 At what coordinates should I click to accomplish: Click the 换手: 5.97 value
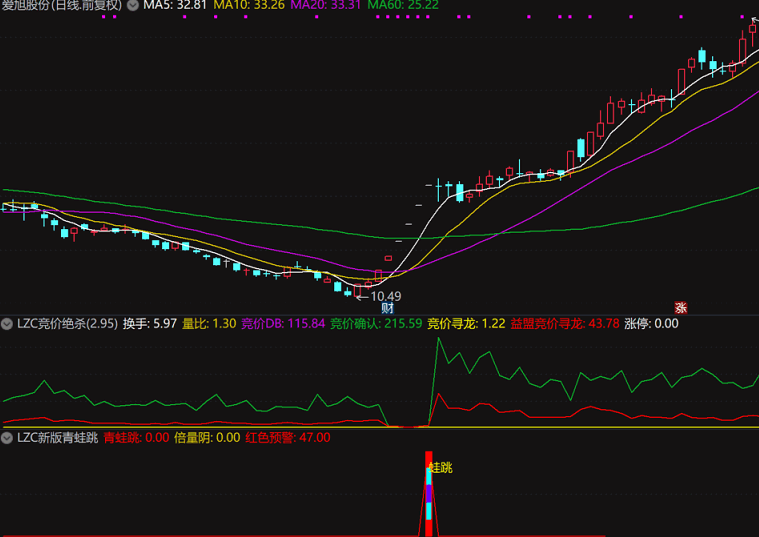(x=150, y=324)
